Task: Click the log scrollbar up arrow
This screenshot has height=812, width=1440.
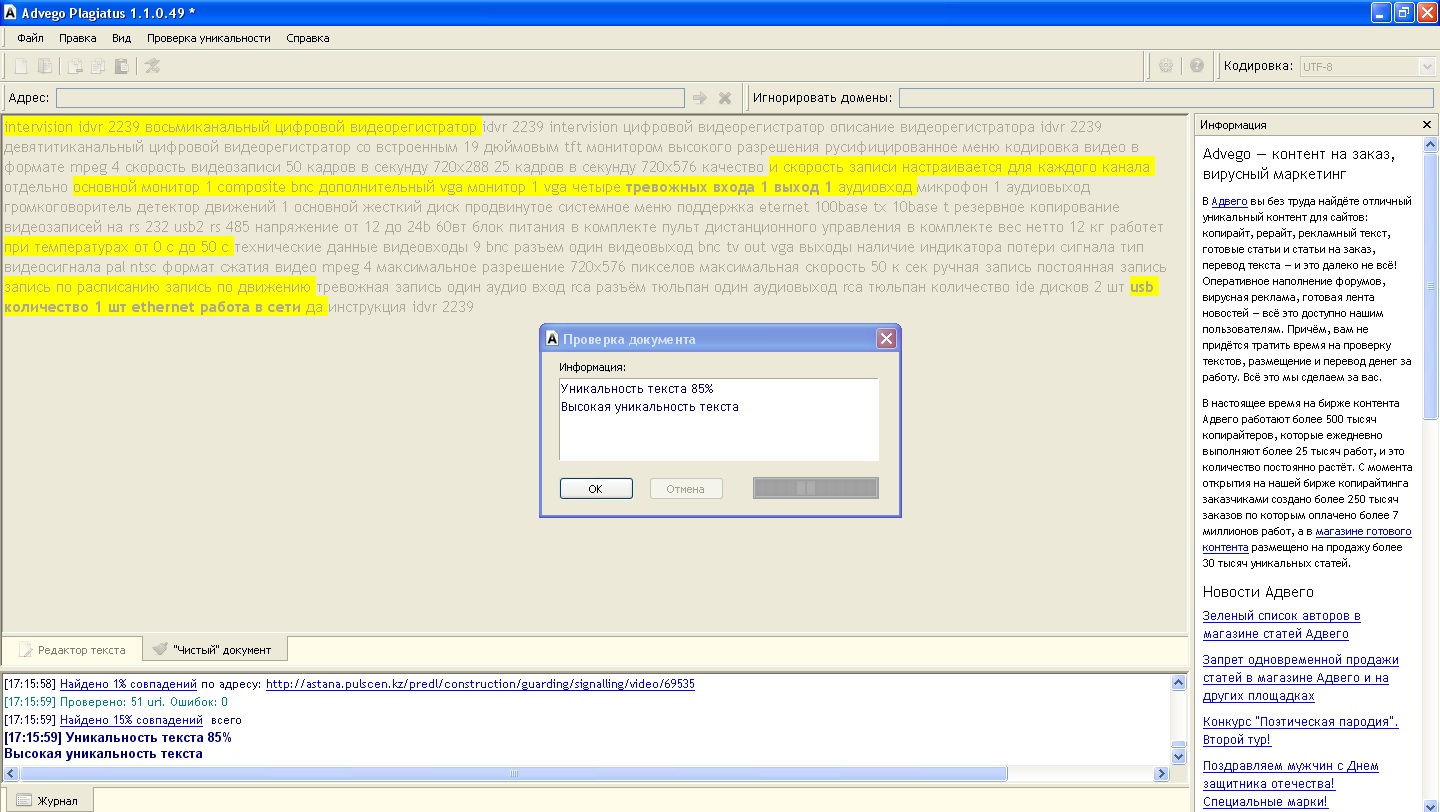Action: pyautogui.click(x=1178, y=683)
